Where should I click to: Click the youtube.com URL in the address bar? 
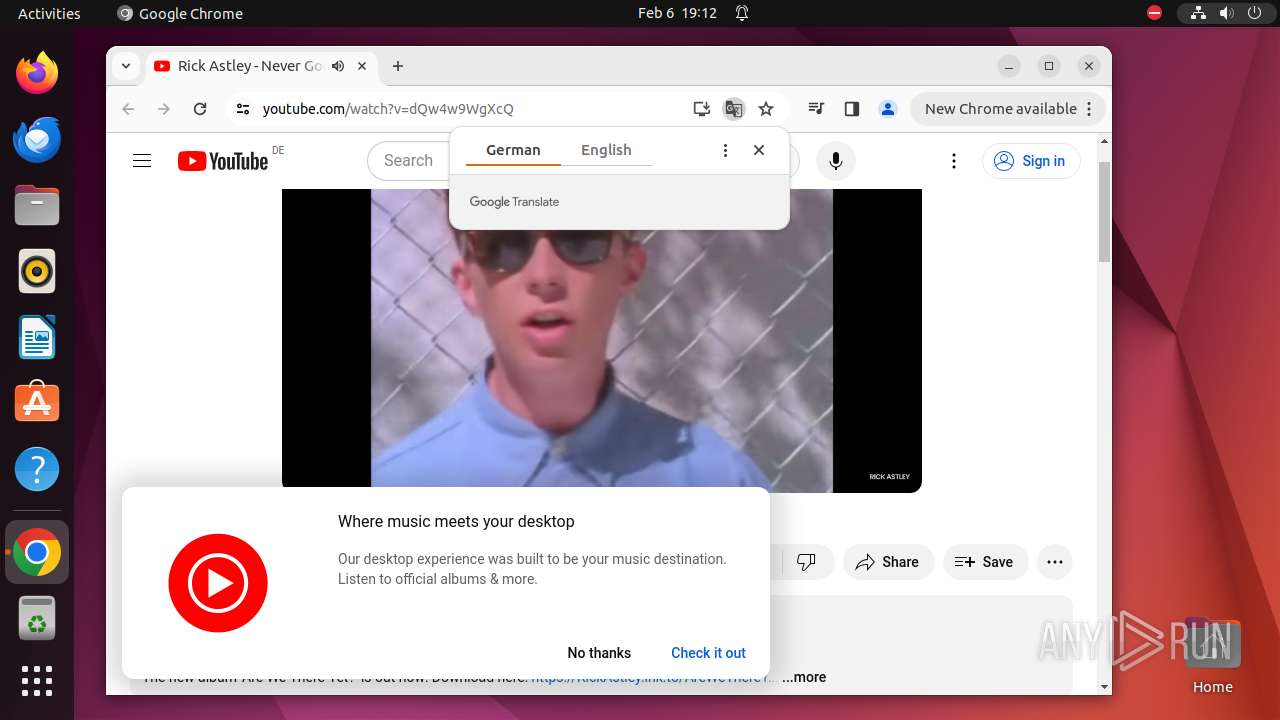pyautogui.click(x=388, y=109)
